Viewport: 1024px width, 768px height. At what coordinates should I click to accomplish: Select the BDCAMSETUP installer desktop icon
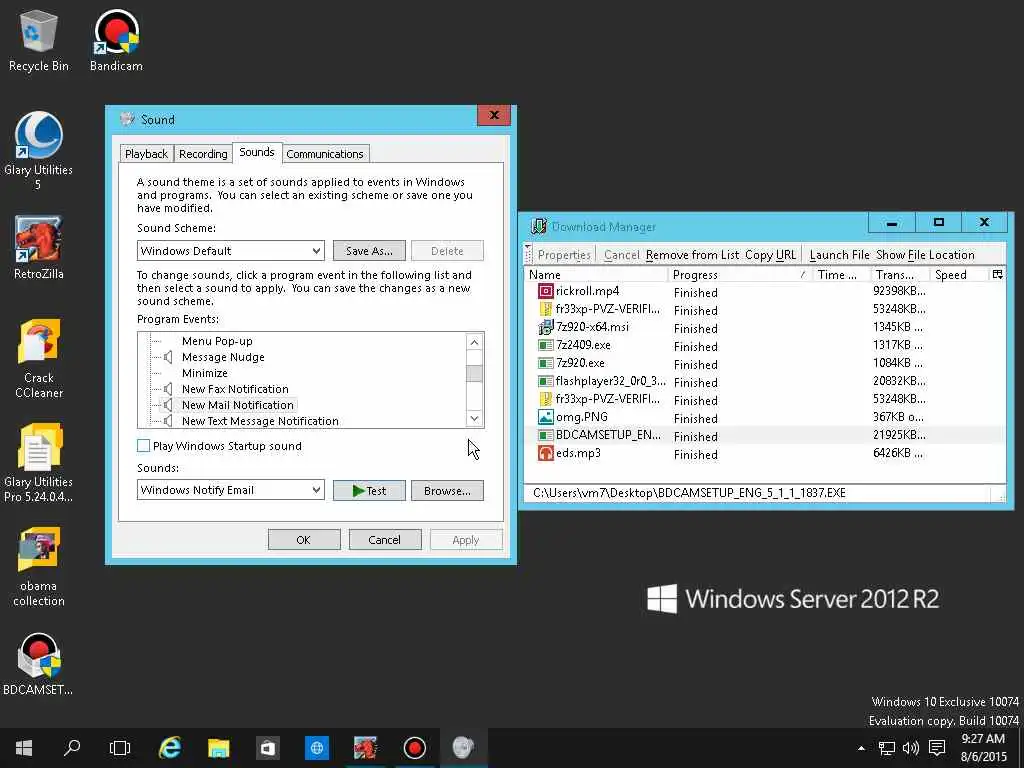coord(39,664)
